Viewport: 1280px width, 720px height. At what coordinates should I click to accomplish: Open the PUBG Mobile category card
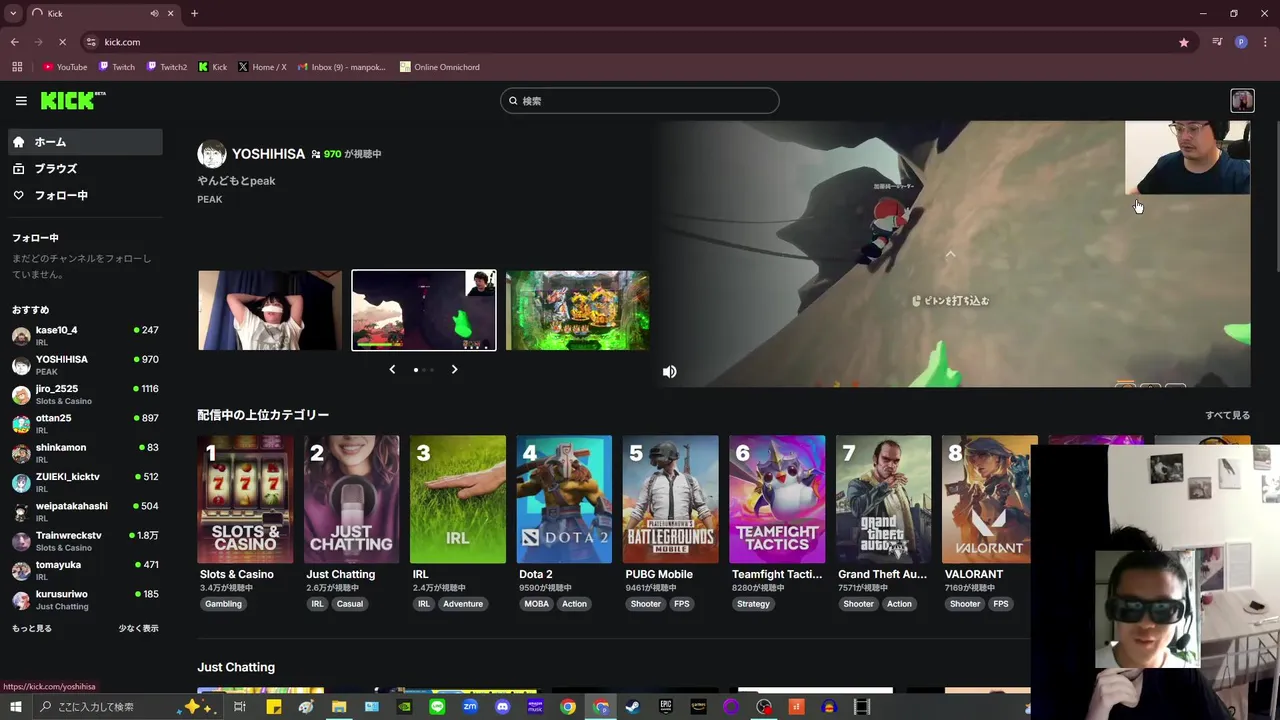pyautogui.click(x=671, y=499)
